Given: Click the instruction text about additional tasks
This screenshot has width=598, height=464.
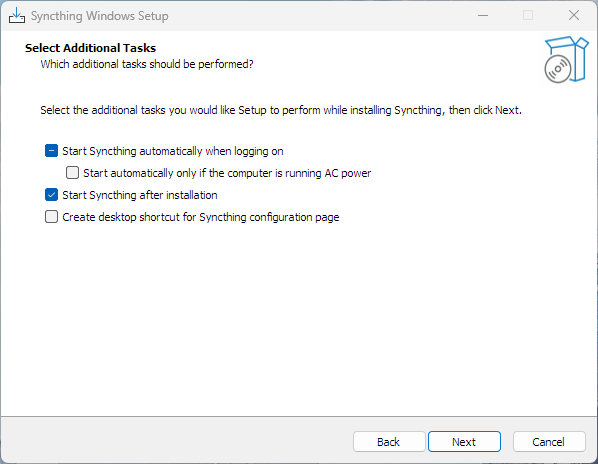Looking at the screenshot, I should pos(281,110).
